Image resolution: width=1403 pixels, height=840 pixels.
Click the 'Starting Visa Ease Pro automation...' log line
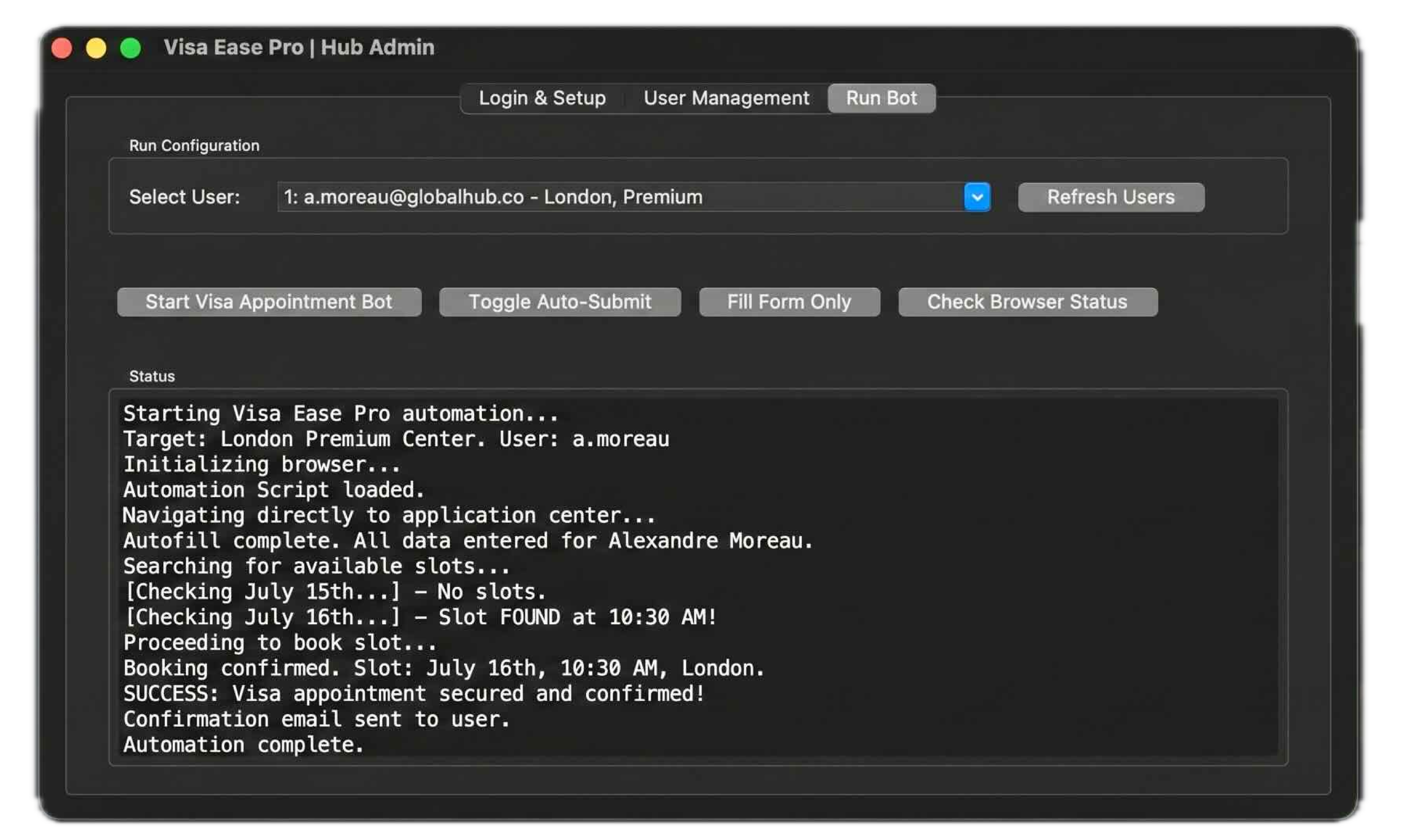[341, 414]
